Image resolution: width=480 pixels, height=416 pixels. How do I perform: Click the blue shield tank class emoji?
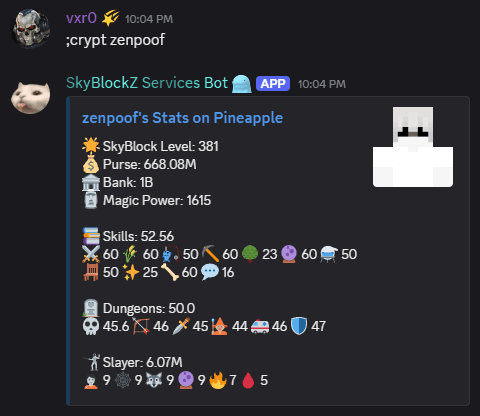click(x=299, y=326)
